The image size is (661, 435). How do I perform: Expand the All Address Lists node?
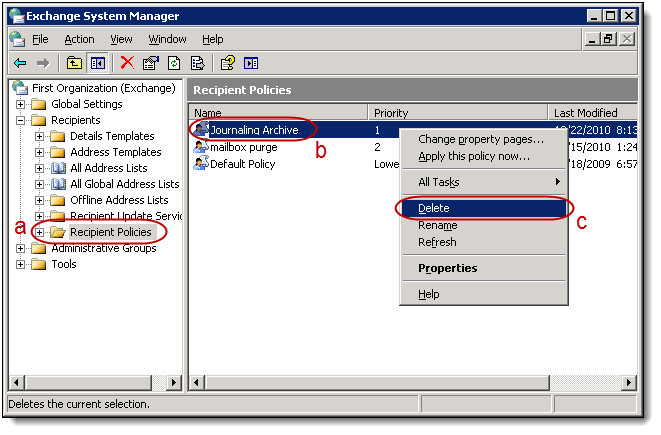coord(39,168)
